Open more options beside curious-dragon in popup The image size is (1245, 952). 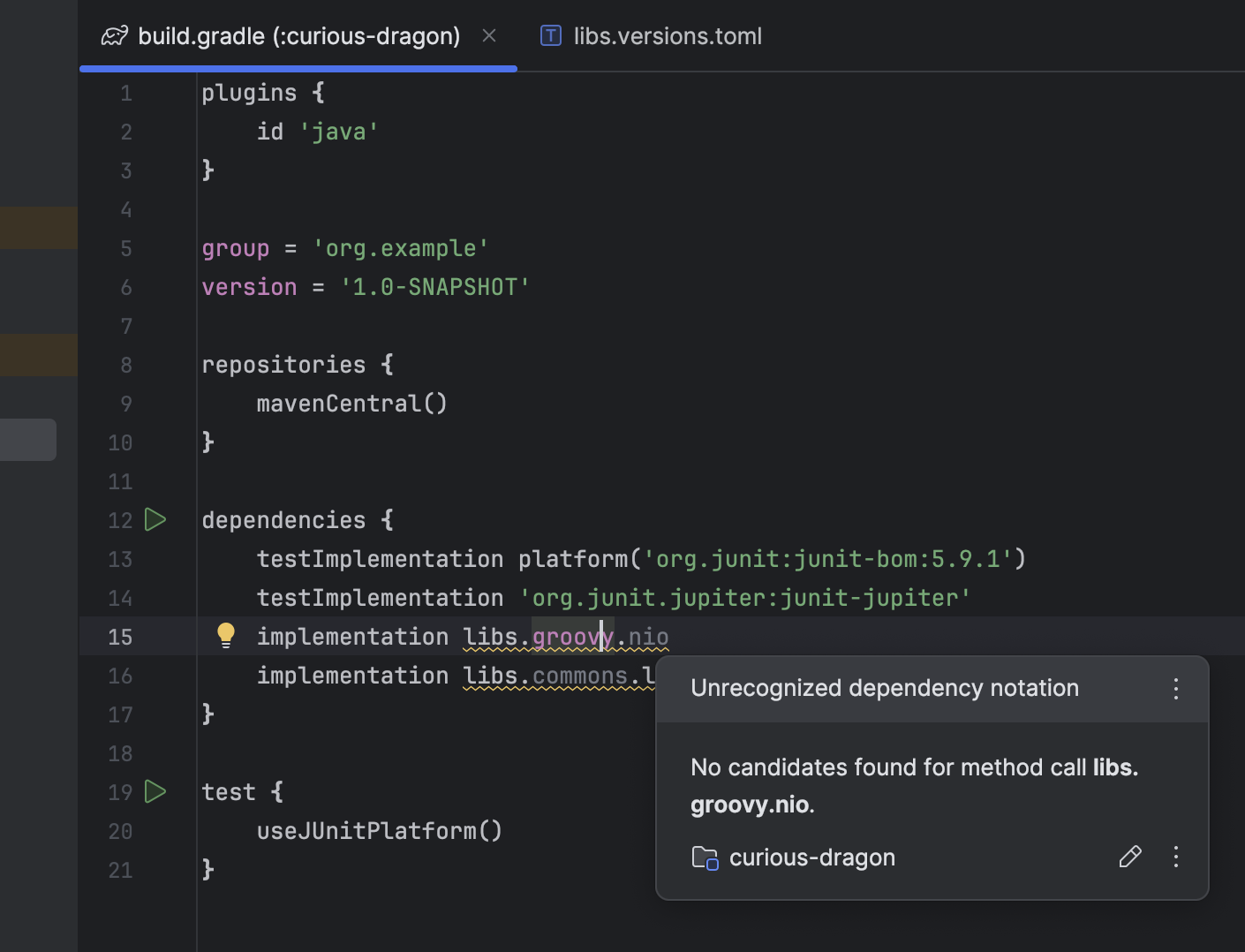[1175, 857]
